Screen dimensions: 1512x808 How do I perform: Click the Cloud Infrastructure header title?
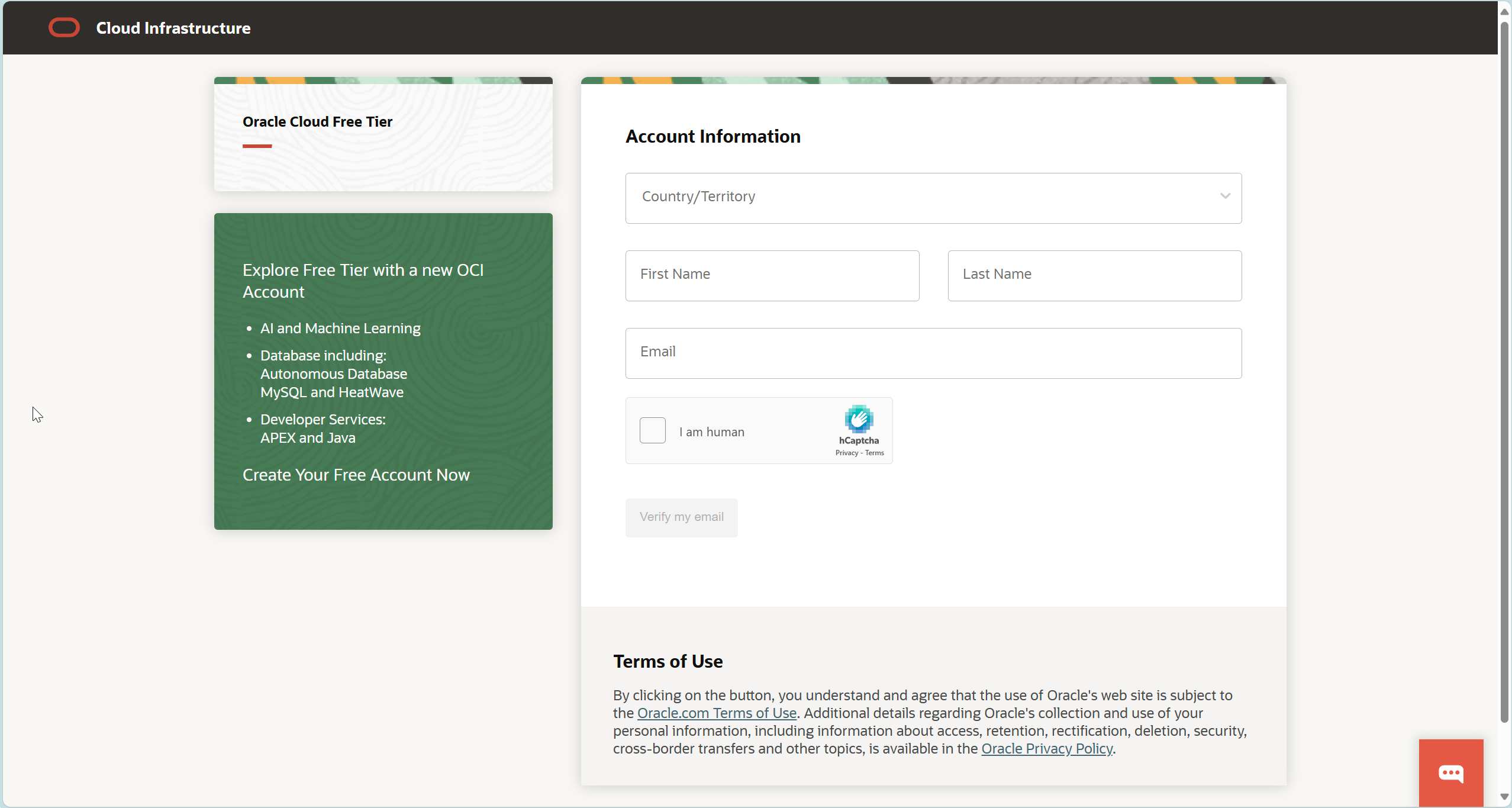173,28
